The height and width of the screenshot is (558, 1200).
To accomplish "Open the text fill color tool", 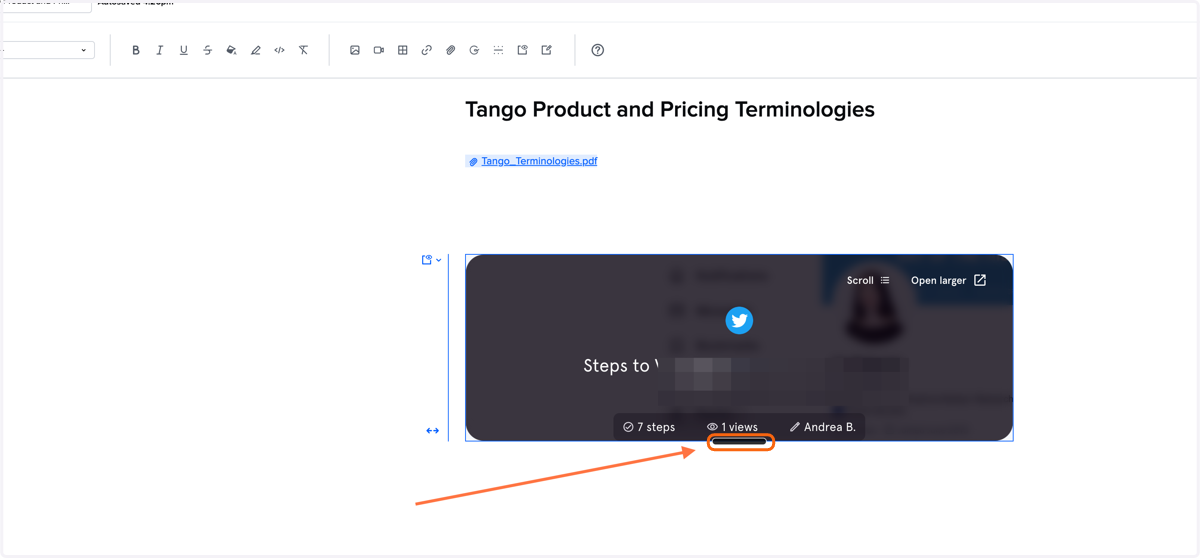I will pos(232,50).
